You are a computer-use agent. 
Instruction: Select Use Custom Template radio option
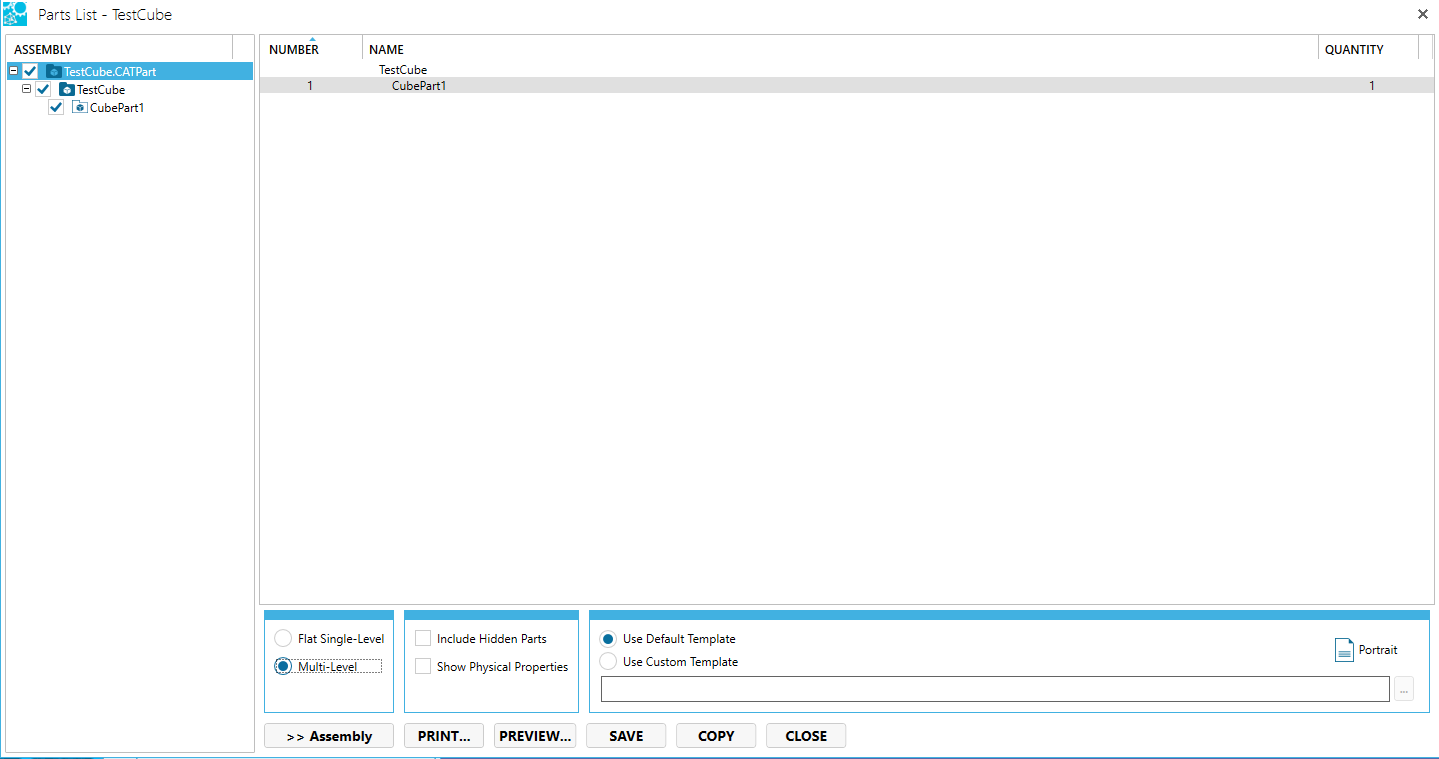click(608, 662)
